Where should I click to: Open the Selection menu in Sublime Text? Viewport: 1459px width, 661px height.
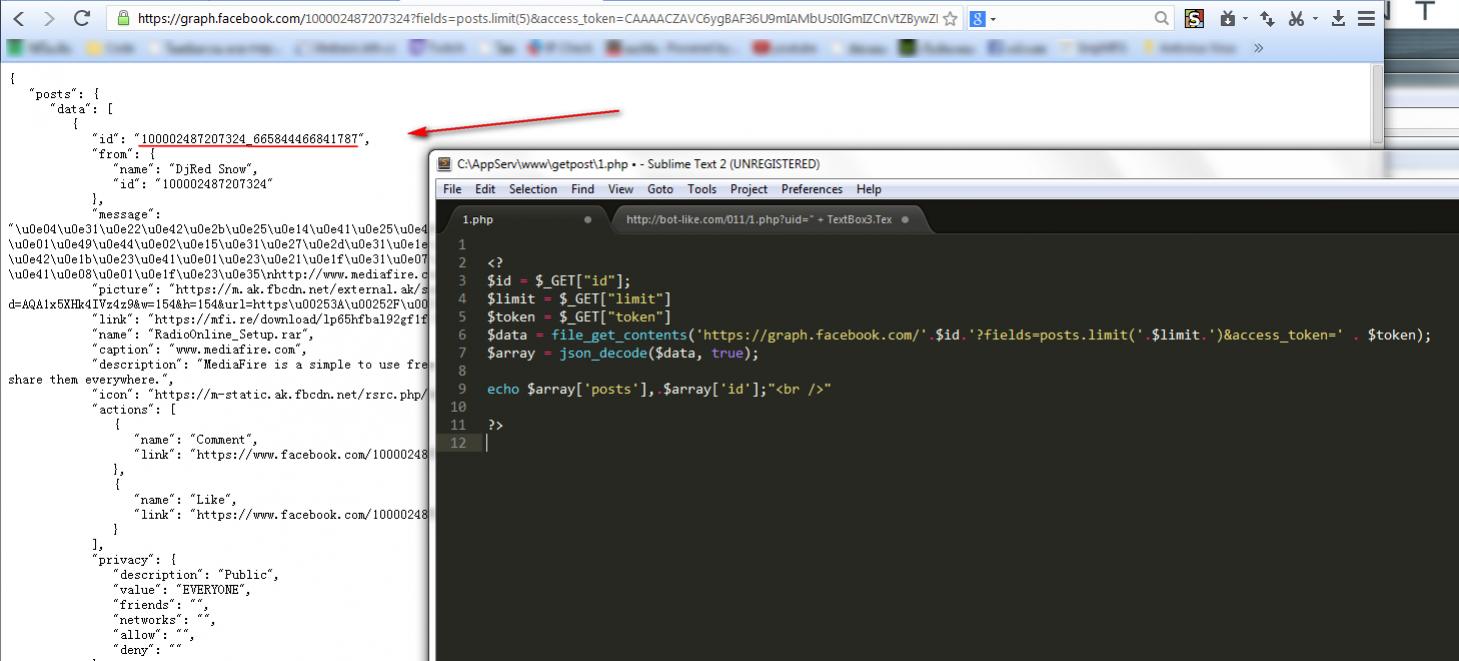click(533, 189)
